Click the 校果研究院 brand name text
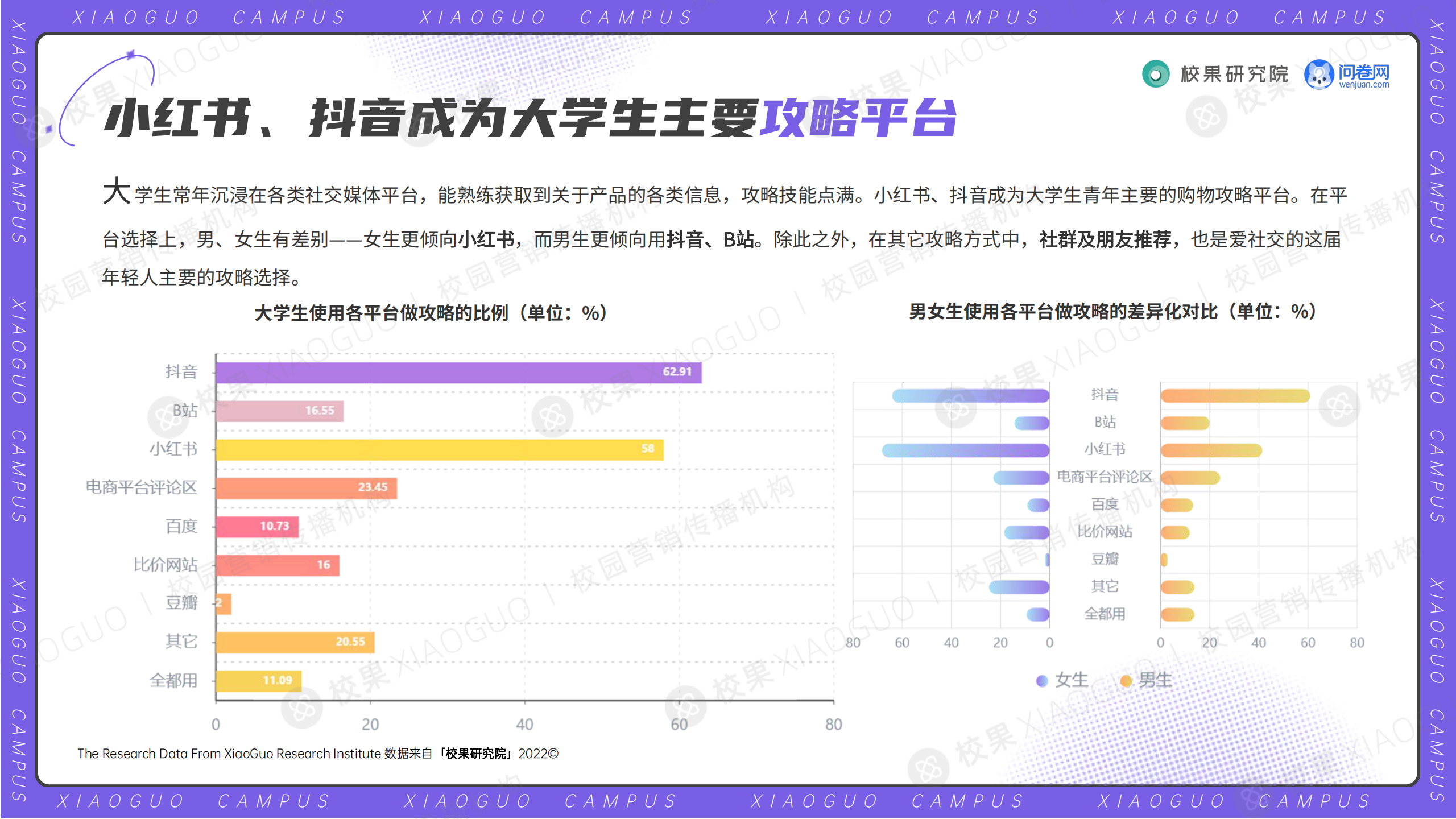This screenshot has width=1456, height=819. click(1234, 75)
